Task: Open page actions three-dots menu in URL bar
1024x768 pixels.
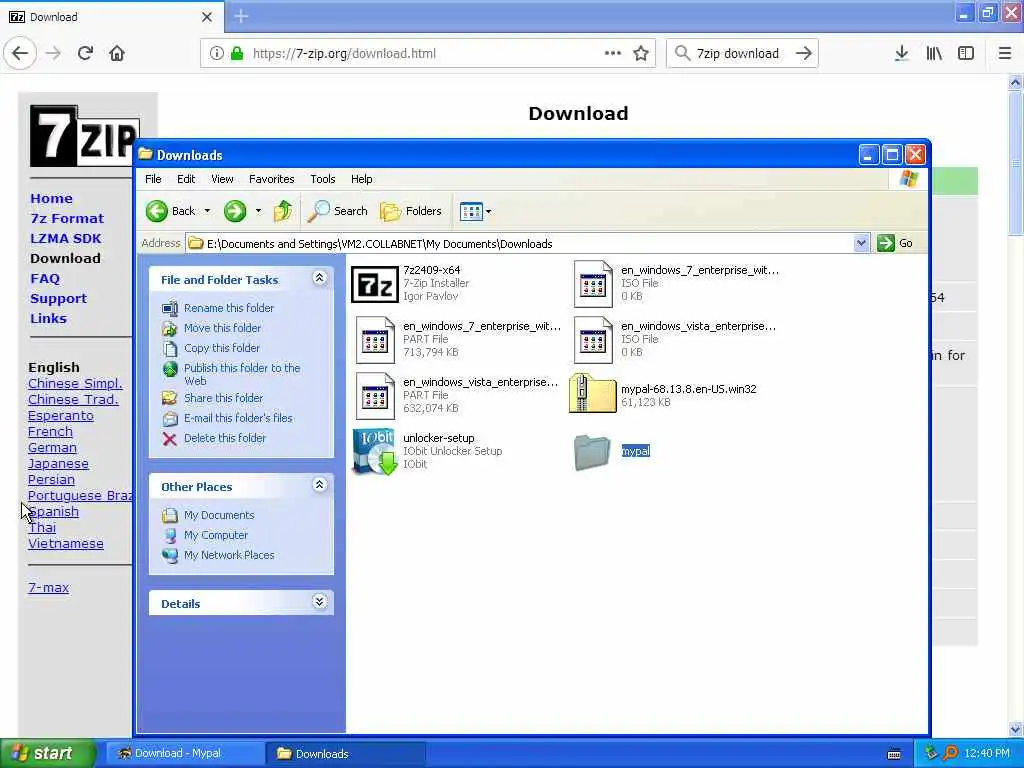Action: [613, 54]
